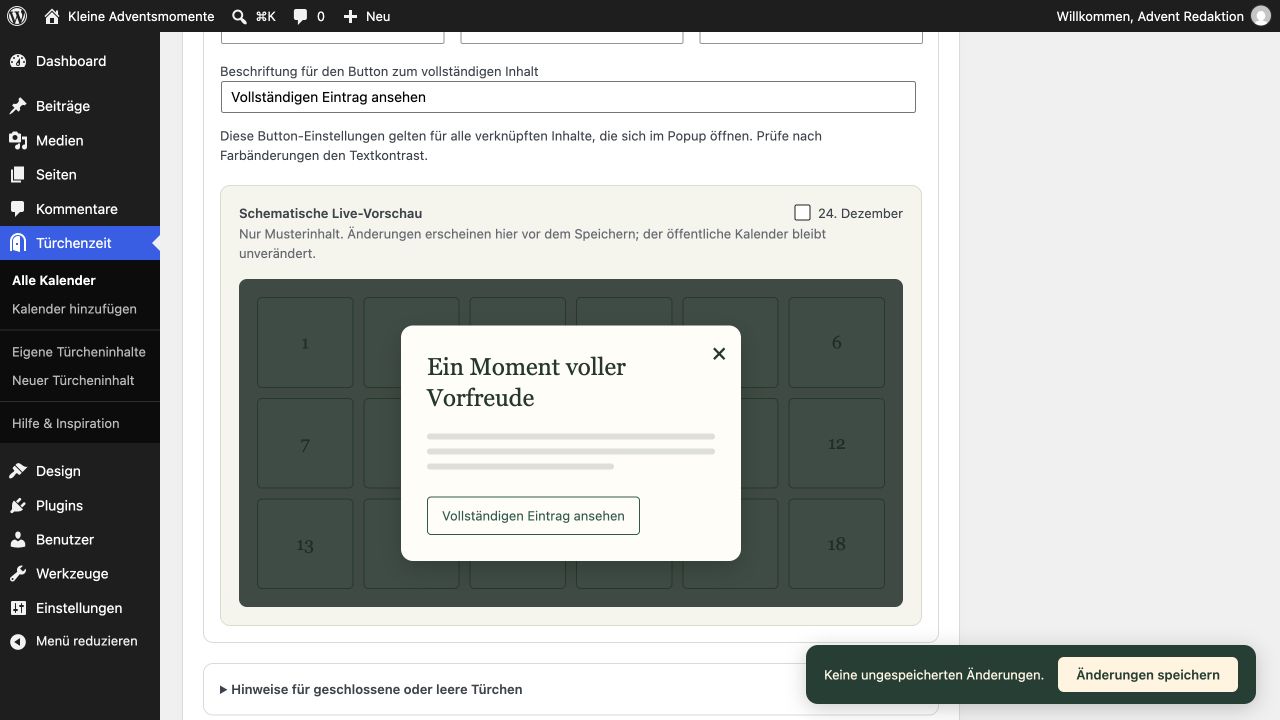The width and height of the screenshot is (1280, 720).
Task: Enable the 24. Dezember checkbox
Action: pyautogui.click(x=802, y=213)
